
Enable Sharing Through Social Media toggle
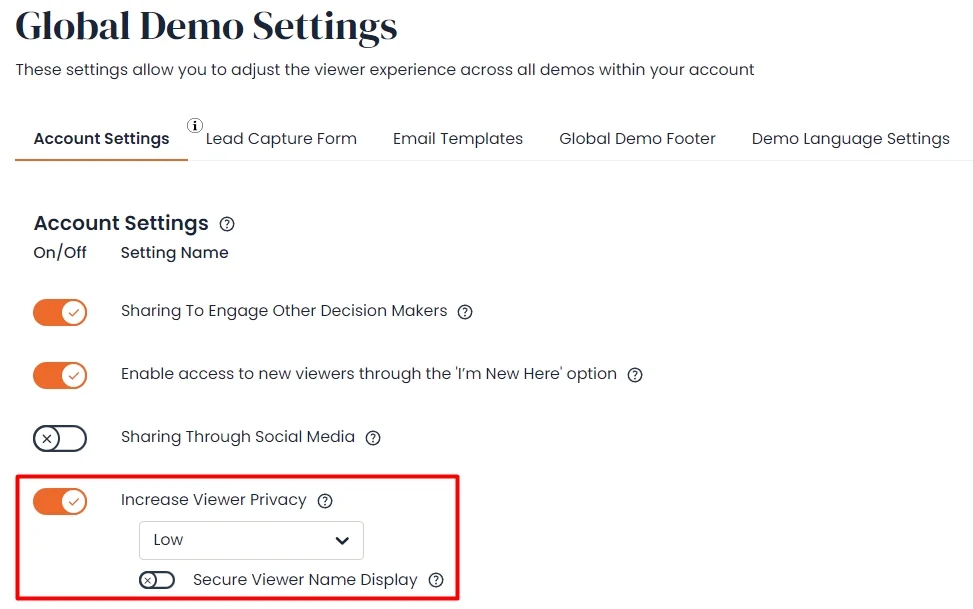point(60,438)
